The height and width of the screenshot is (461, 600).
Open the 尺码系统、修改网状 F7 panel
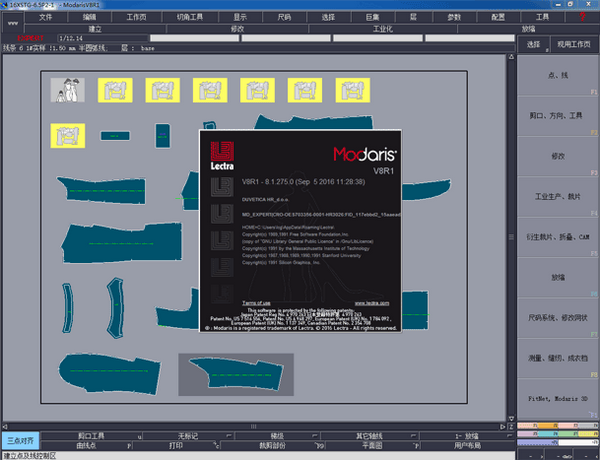[x=558, y=318]
